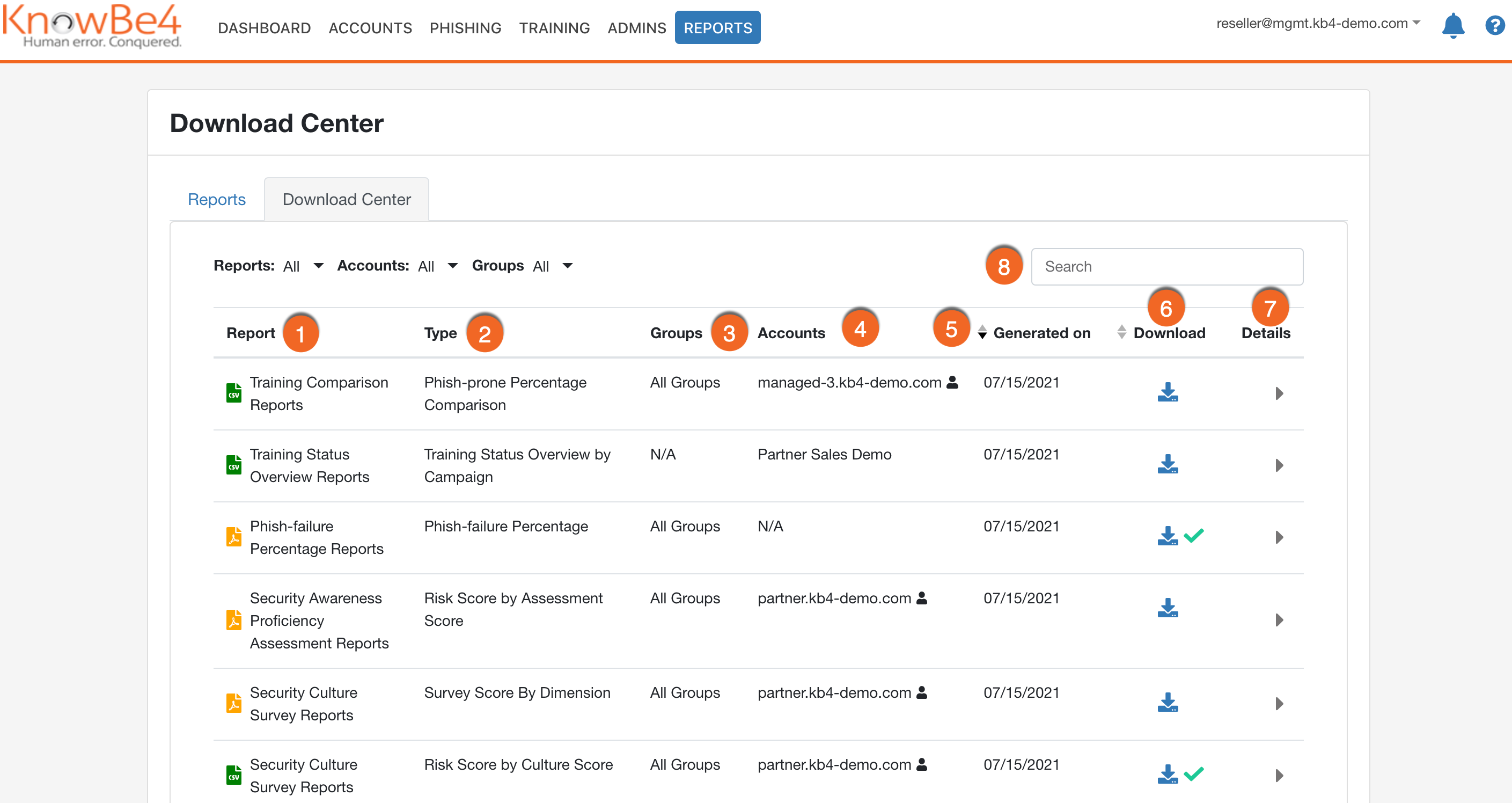
Task: Open the notifications bell
Action: 1453,25
